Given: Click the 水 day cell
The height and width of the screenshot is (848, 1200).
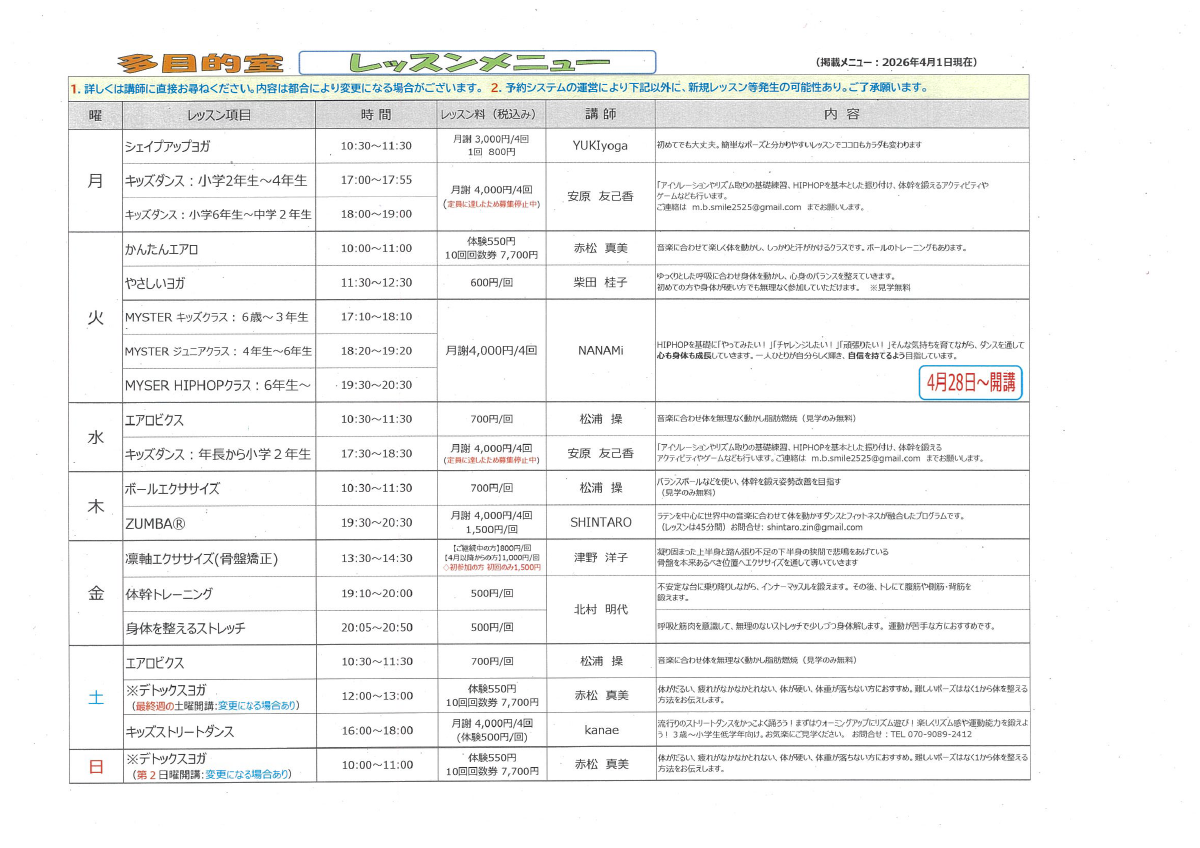Looking at the screenshot, I should coord(95,436).
